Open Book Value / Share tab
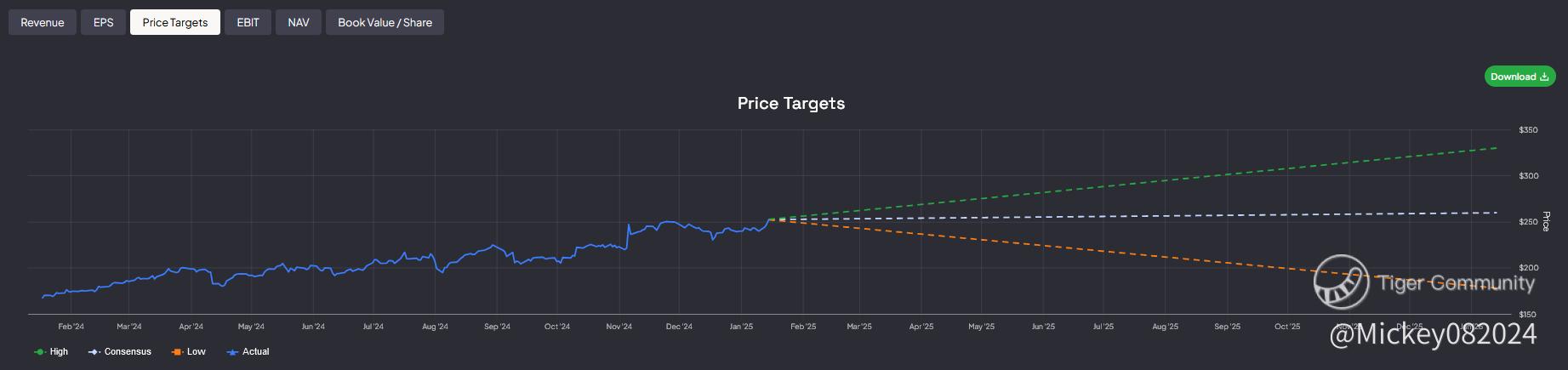The height and width of the screenshot is (370, 1568). [385, 23]
